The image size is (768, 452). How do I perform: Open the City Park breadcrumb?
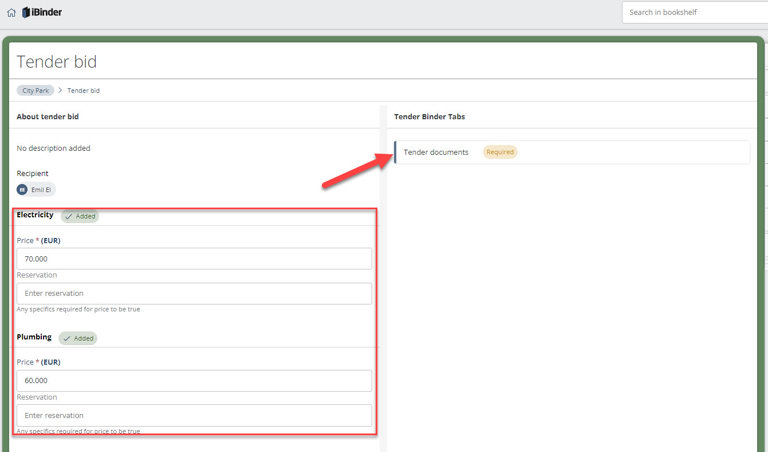[x=35, y=91]
